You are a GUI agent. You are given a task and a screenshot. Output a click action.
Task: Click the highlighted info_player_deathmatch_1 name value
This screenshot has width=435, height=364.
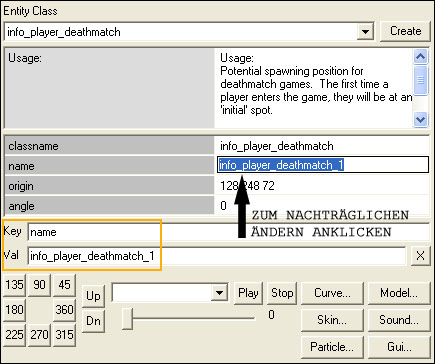[281, 165]
